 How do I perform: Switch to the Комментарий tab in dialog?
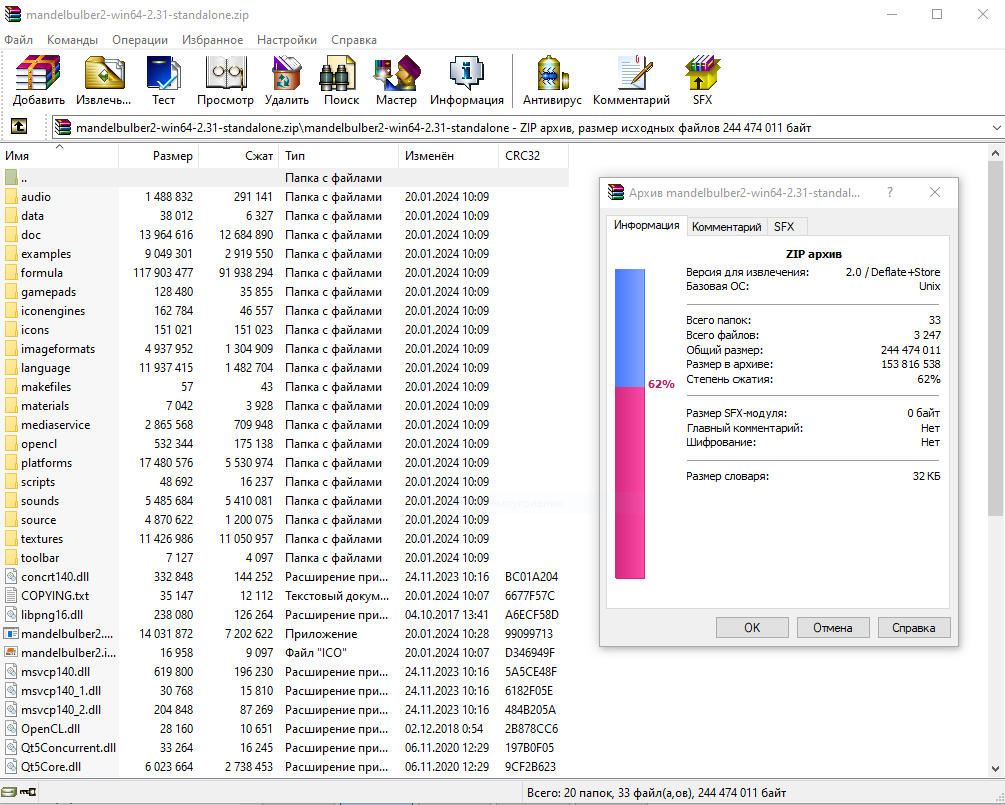(x=726, y=227)
